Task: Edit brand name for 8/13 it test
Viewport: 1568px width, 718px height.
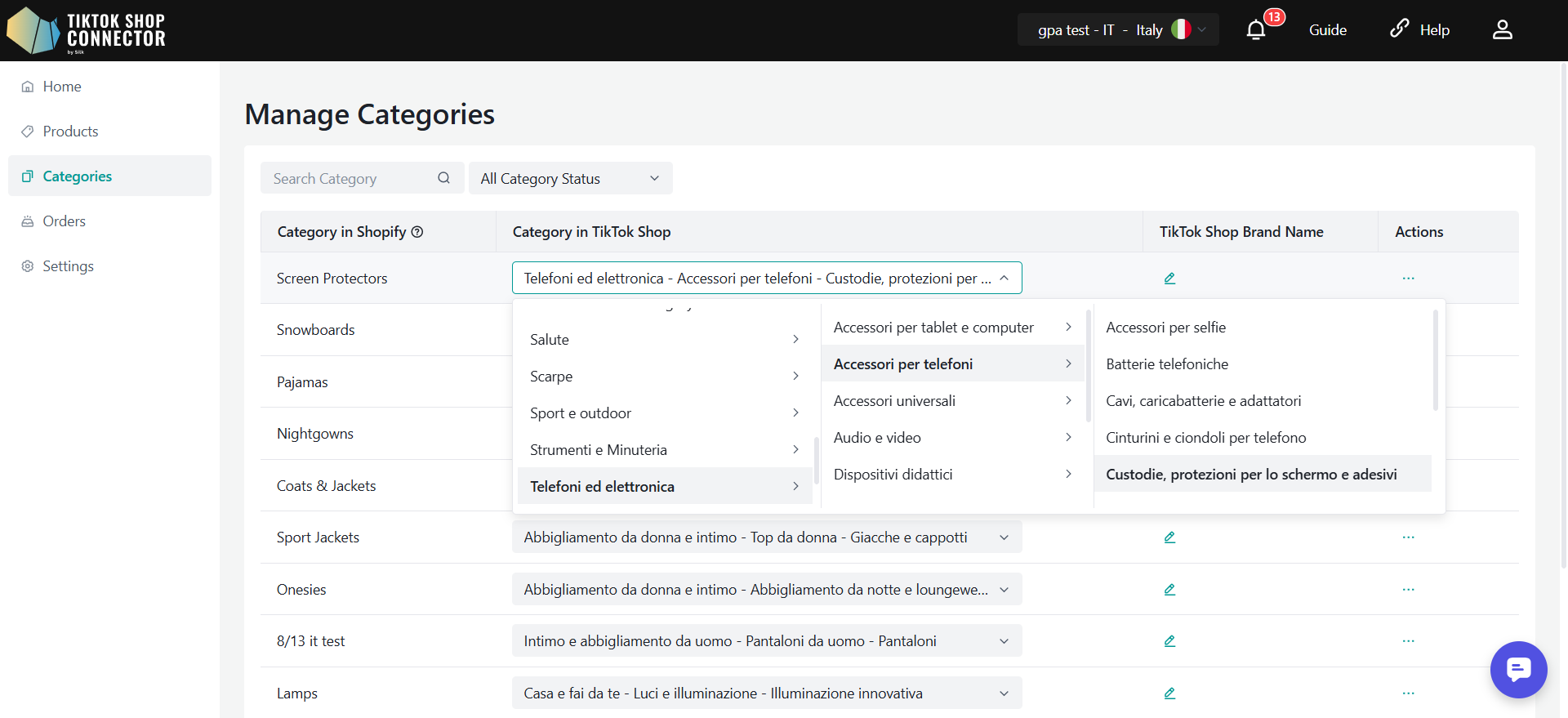Action: click(x=1169, y=641)
